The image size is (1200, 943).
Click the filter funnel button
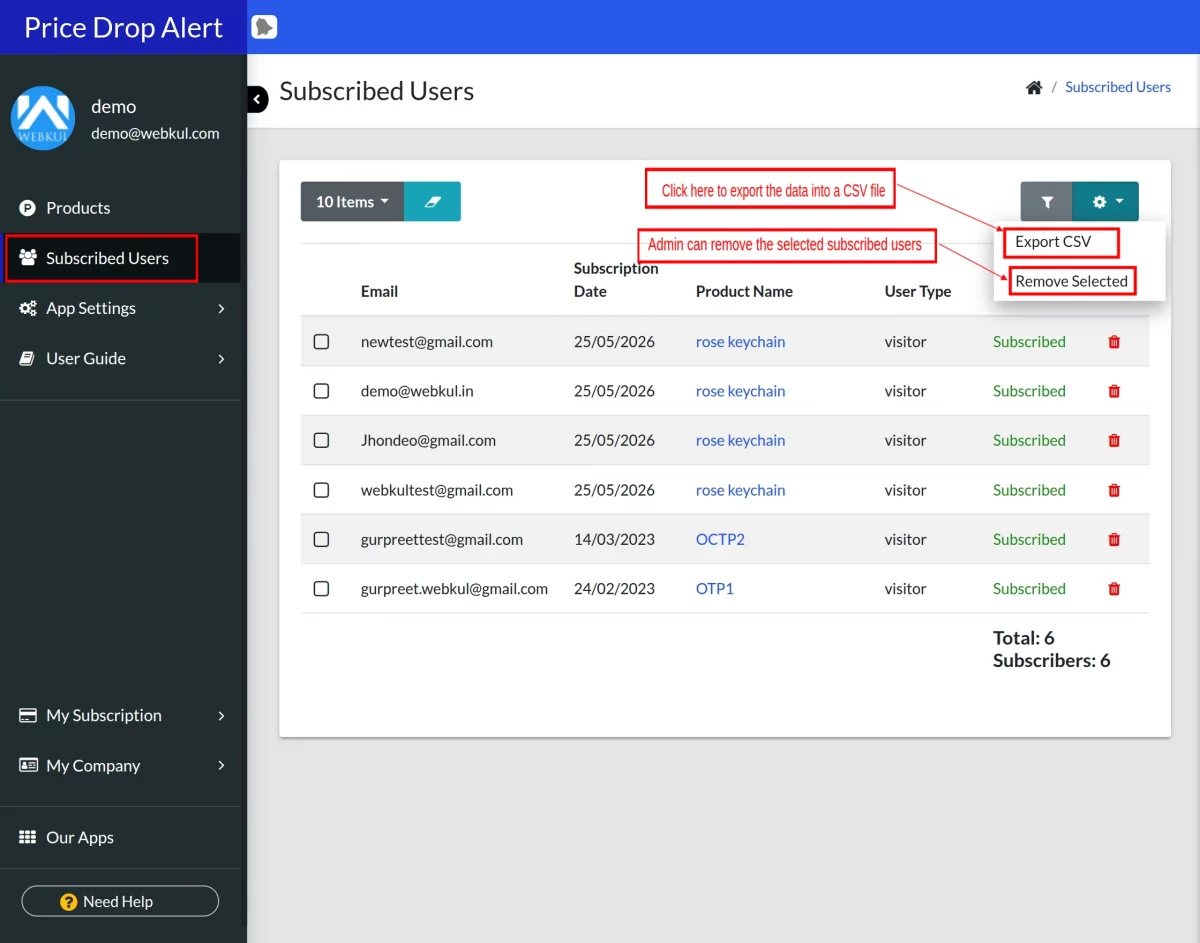pyautogui.click(x=1046, y=202)
